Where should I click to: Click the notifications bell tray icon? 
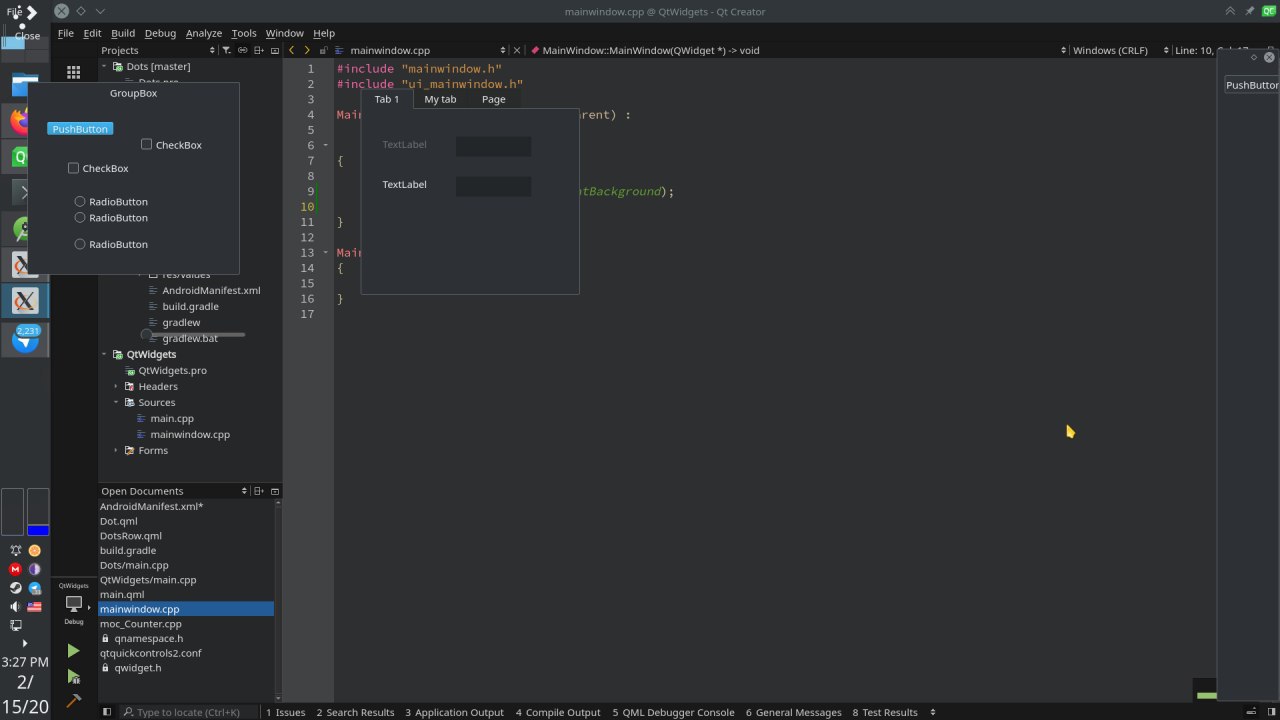point(15,550)
